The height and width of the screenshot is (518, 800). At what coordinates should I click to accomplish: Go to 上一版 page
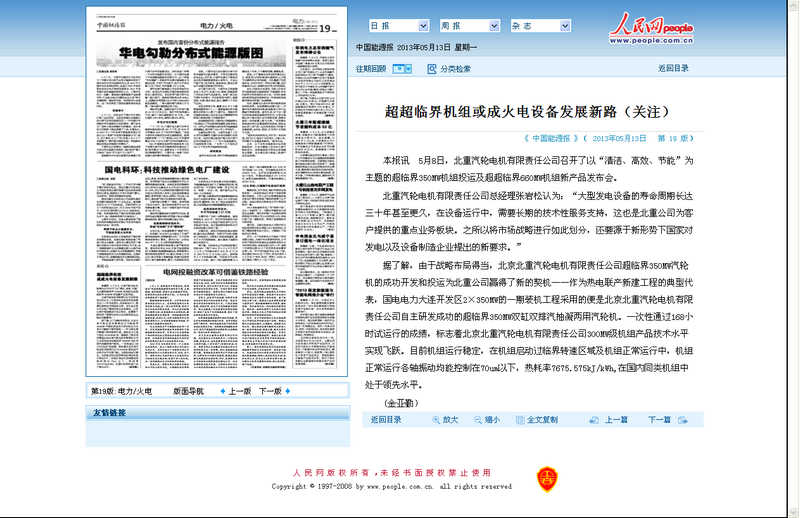click(x=240, y=391)
